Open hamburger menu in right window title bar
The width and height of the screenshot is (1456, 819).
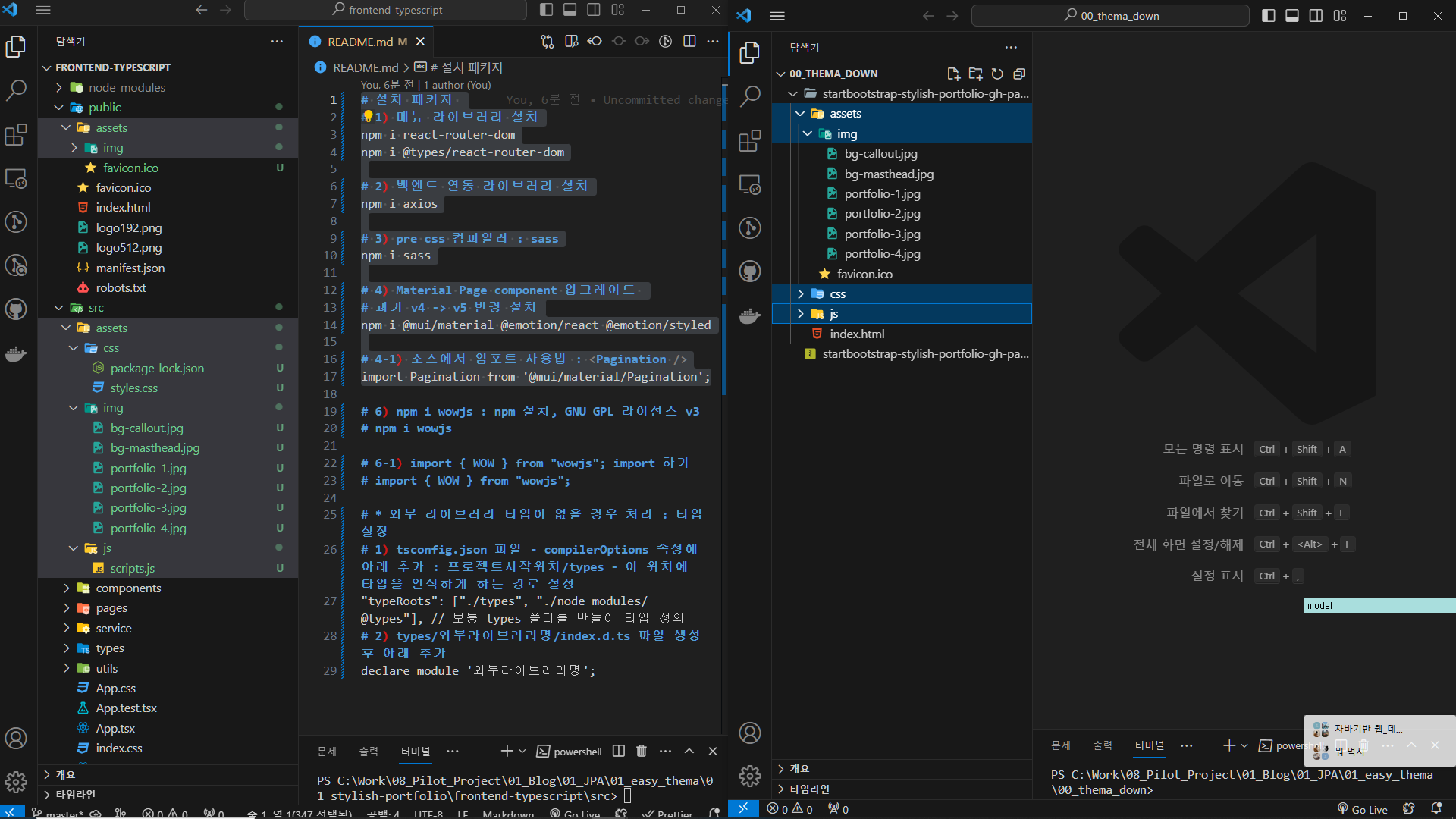[x=777, y=16]
